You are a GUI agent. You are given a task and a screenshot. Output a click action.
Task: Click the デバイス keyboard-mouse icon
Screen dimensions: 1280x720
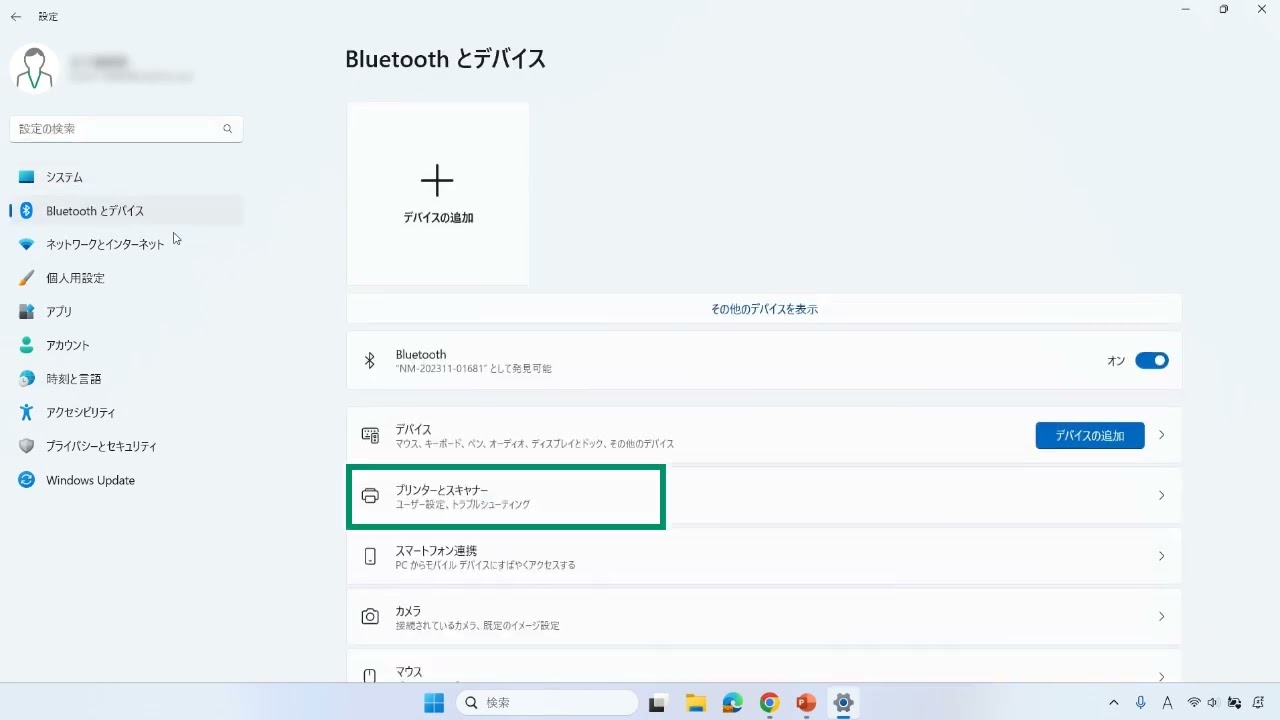click(x=370, y=436)
